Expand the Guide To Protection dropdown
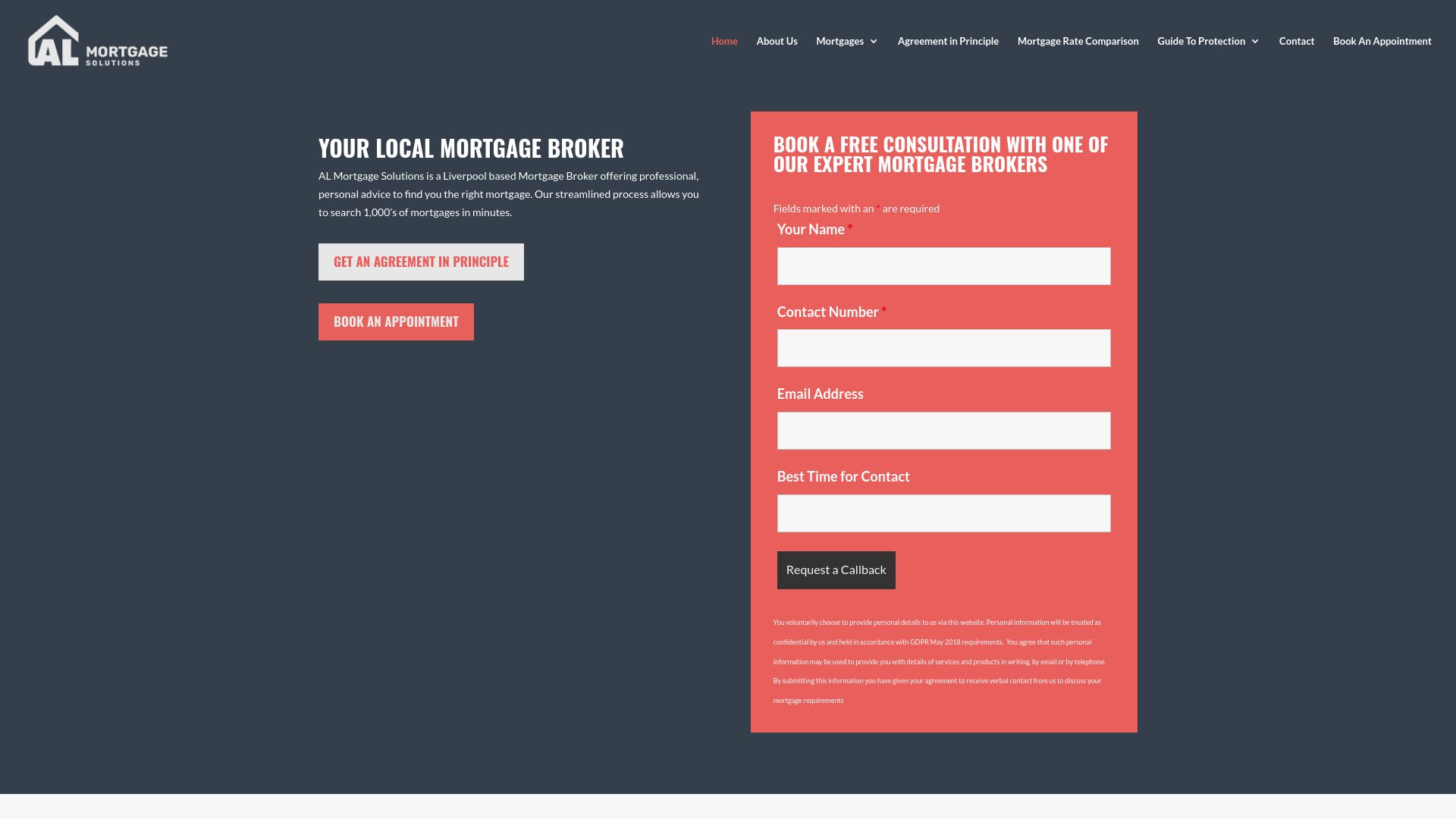The height and width of the screenshot is (819, 1456). tap(1208, 41)
